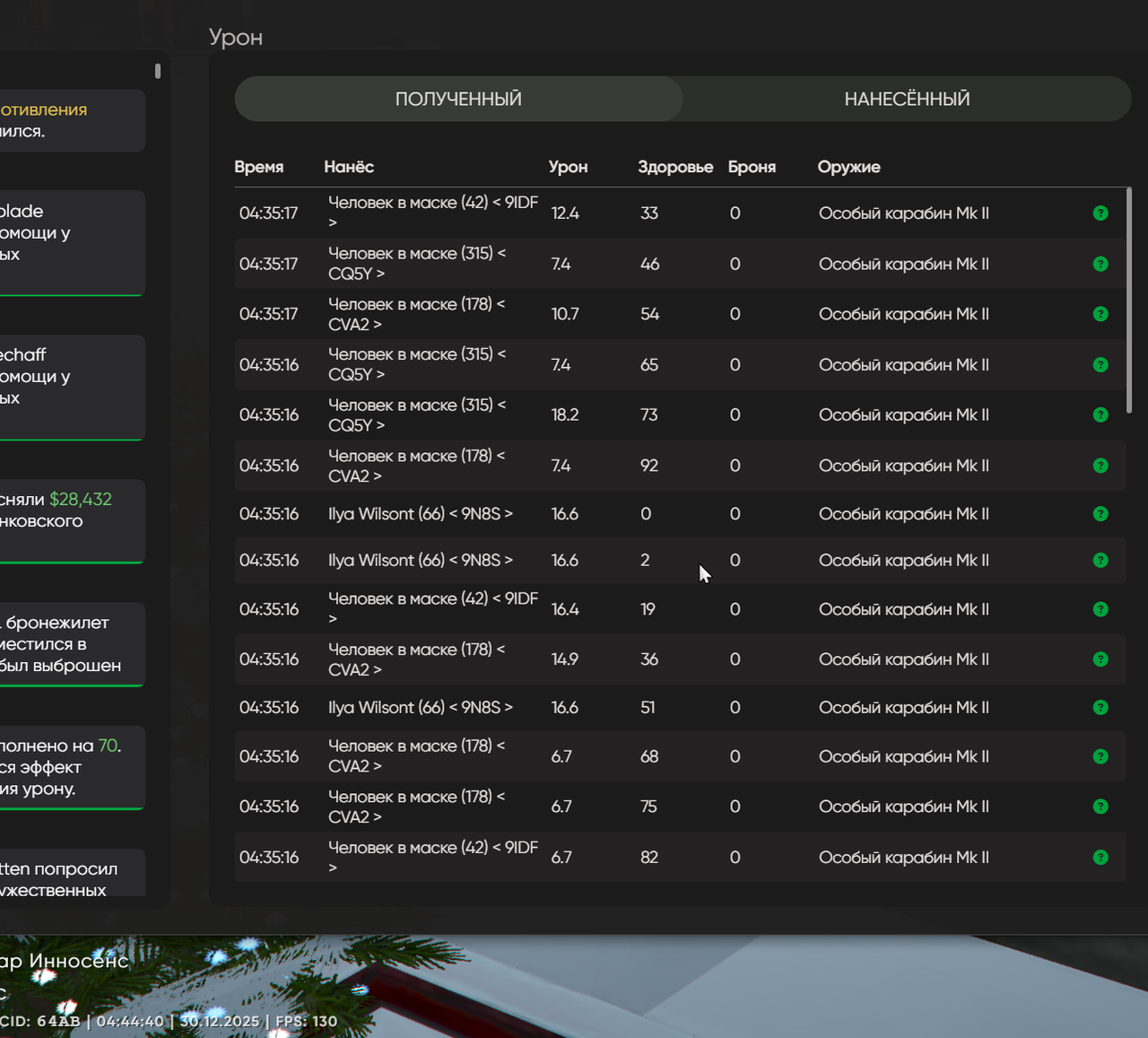The image size is (1148, 1038).
Task: Click the help icon in health 0 row
Action: coord(1100,514)
